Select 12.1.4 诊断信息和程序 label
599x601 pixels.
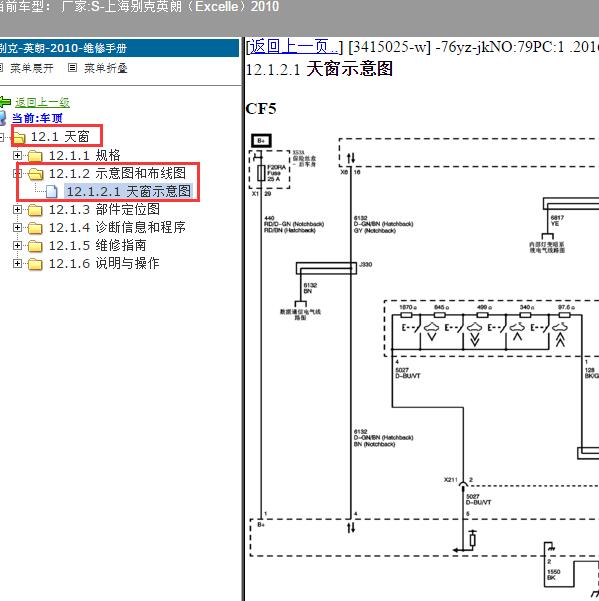pos(117,227)
